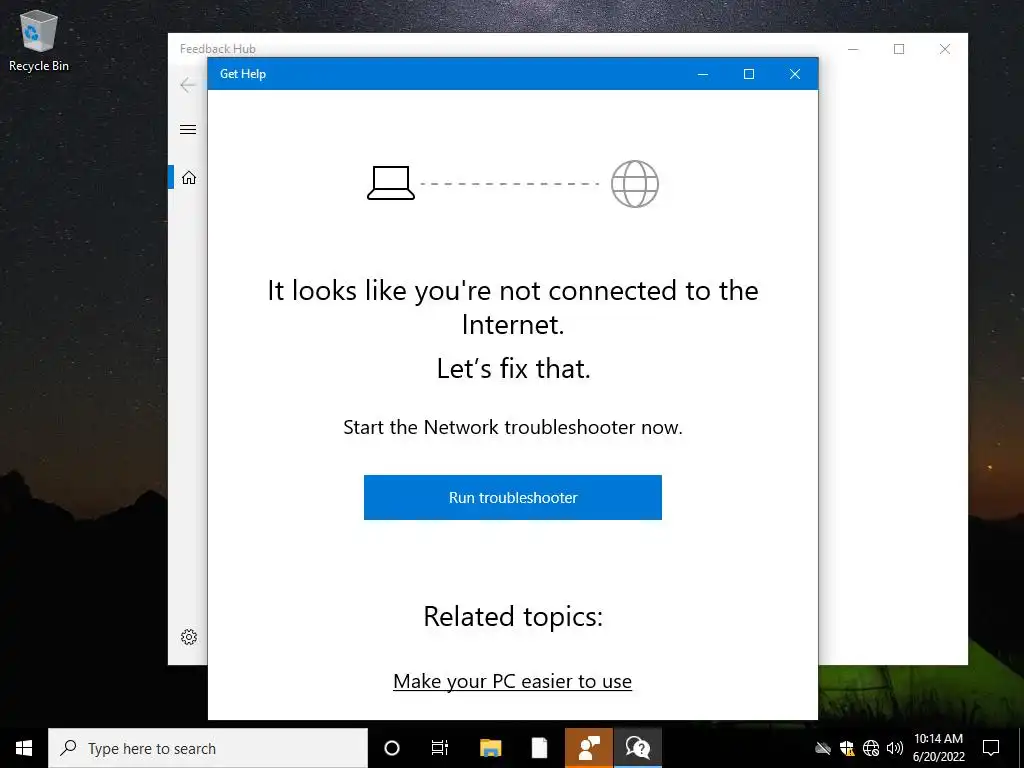
Task: Click the Run troubleshooter button
Action: 513,498
